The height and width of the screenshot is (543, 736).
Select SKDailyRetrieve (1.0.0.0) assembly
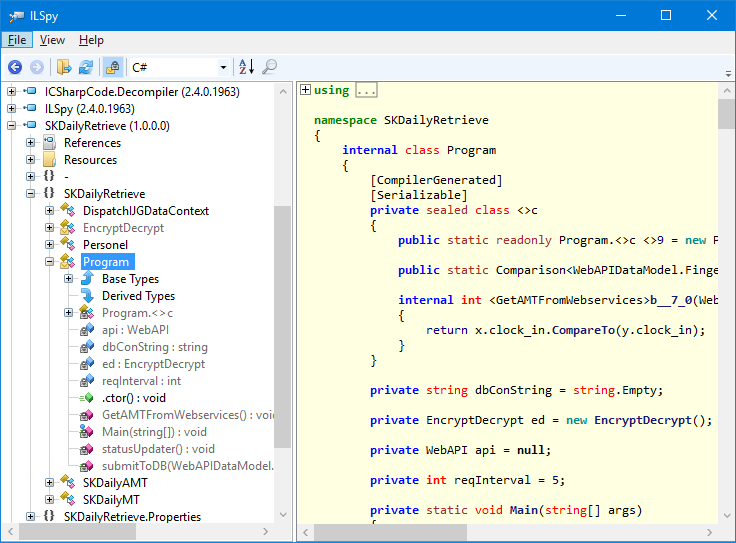tap(107, 126)
